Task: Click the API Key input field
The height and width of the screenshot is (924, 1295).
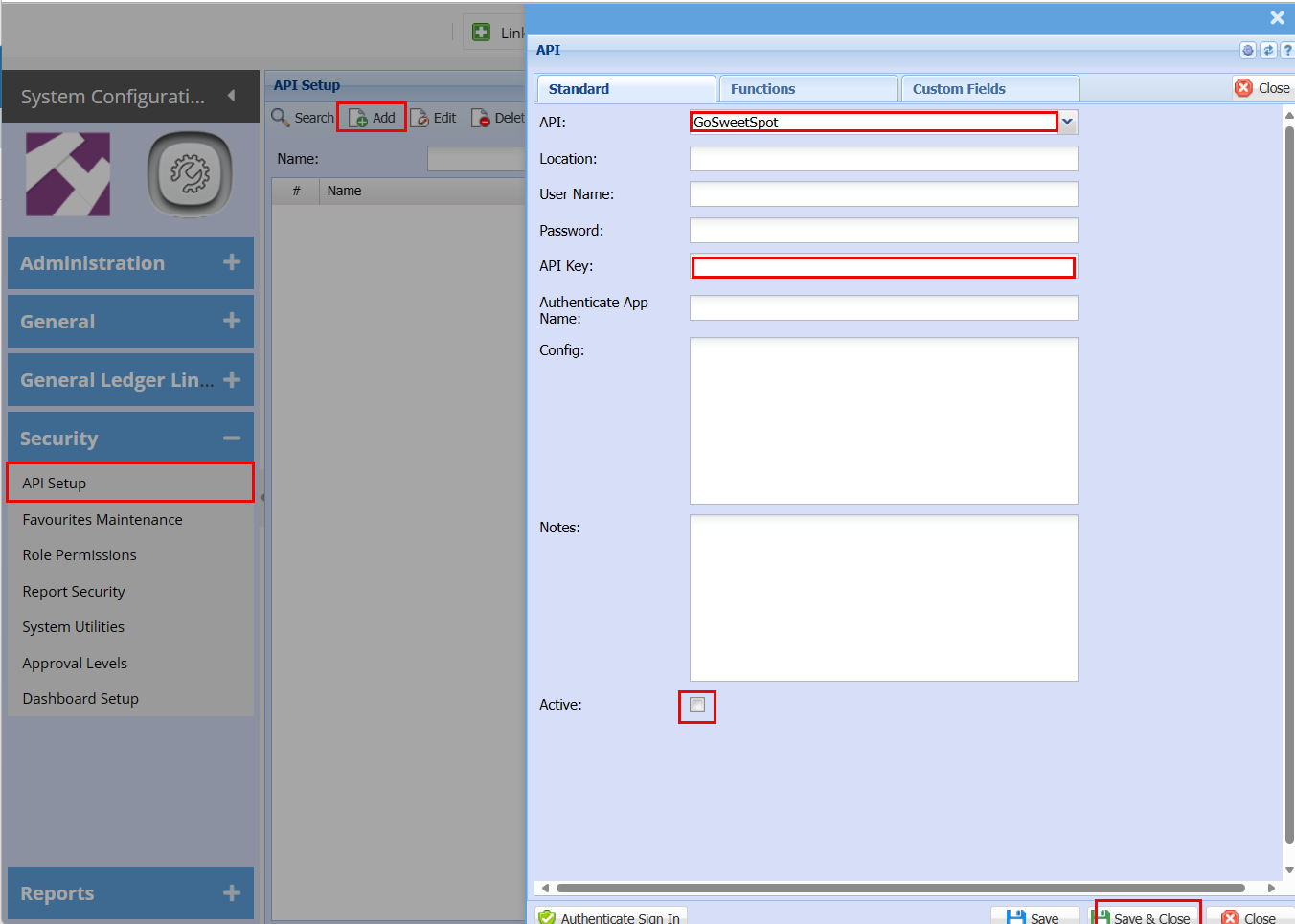Action: 884,267
